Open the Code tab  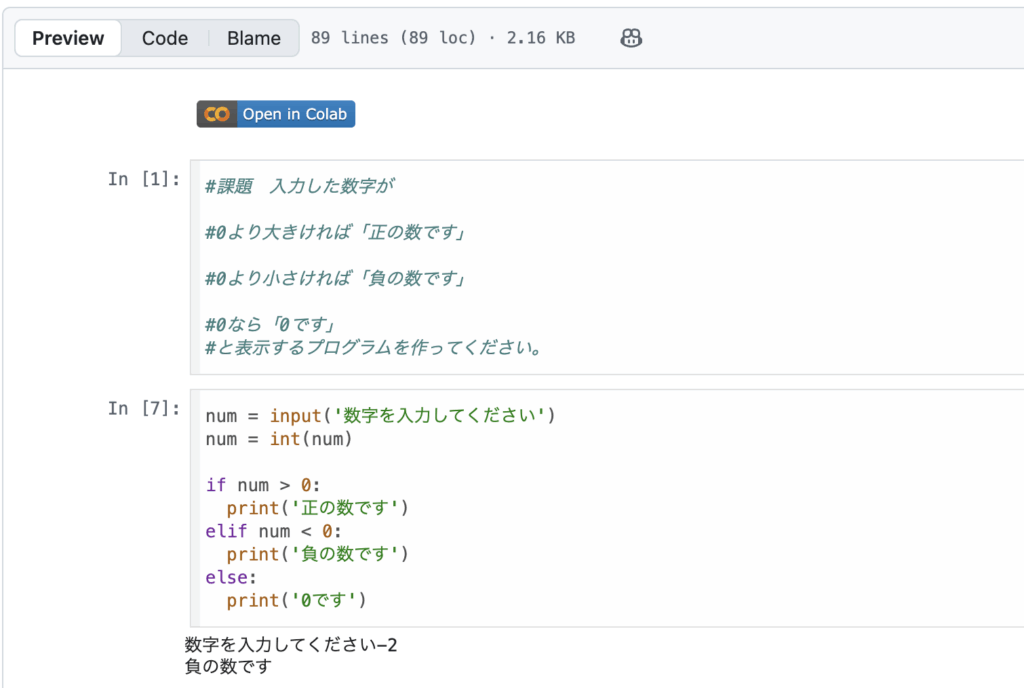tap(165, 38)
